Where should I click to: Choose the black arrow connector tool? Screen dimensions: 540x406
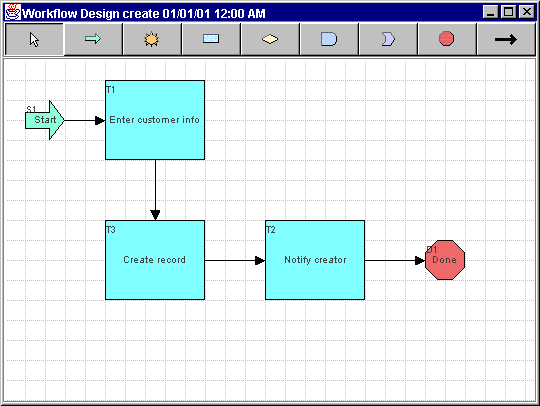tap(506, 39)
